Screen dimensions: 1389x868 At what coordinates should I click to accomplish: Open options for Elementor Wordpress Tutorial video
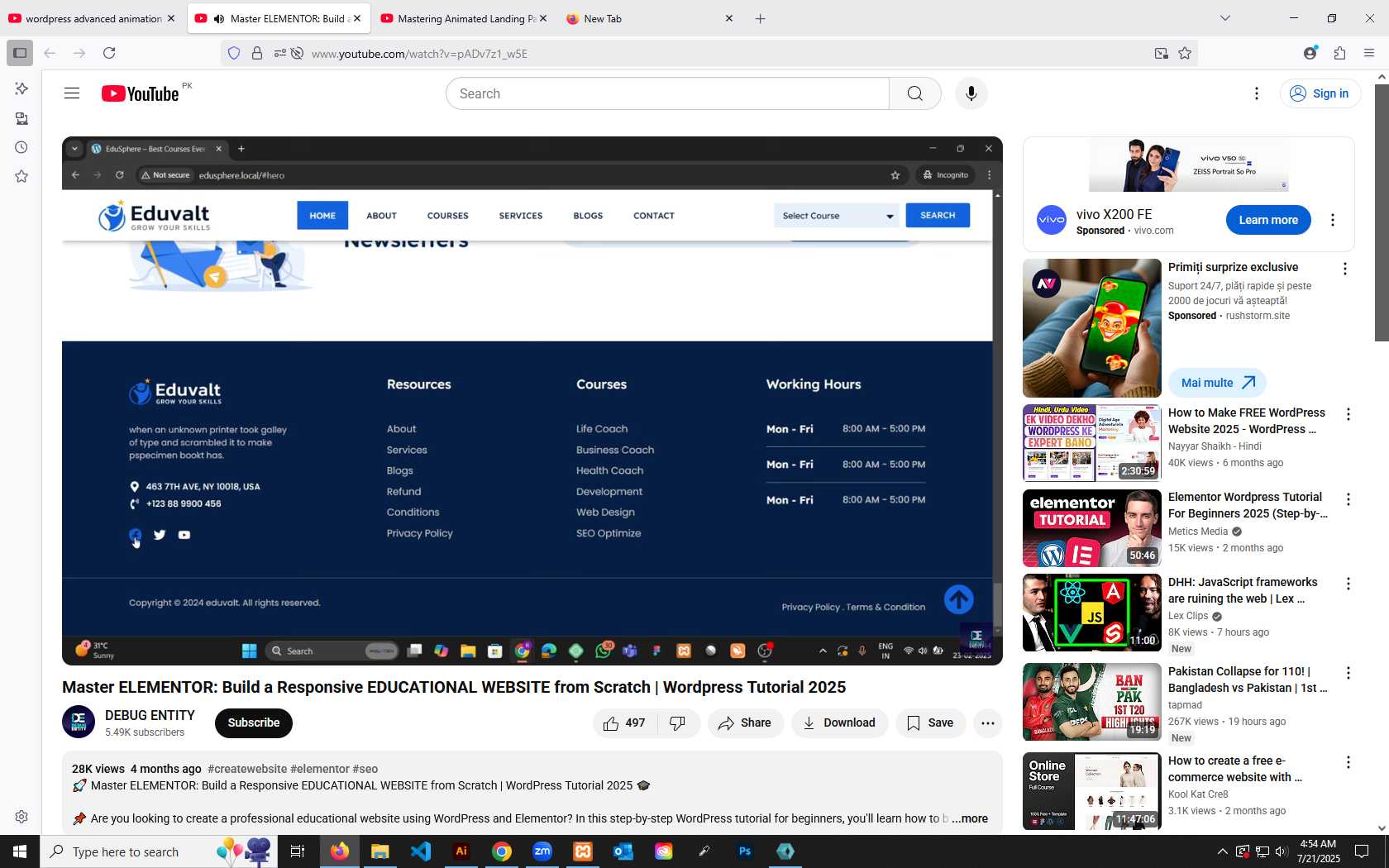point(1348,499)
